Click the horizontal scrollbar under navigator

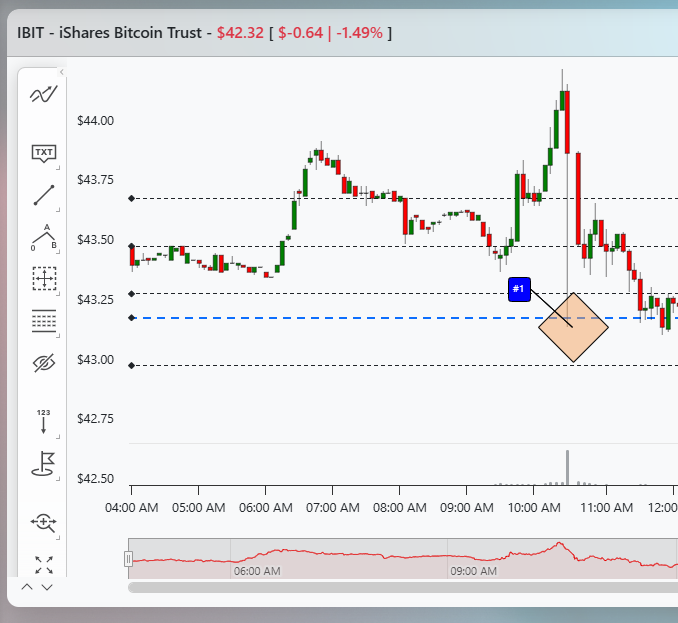tap(403, 587)
